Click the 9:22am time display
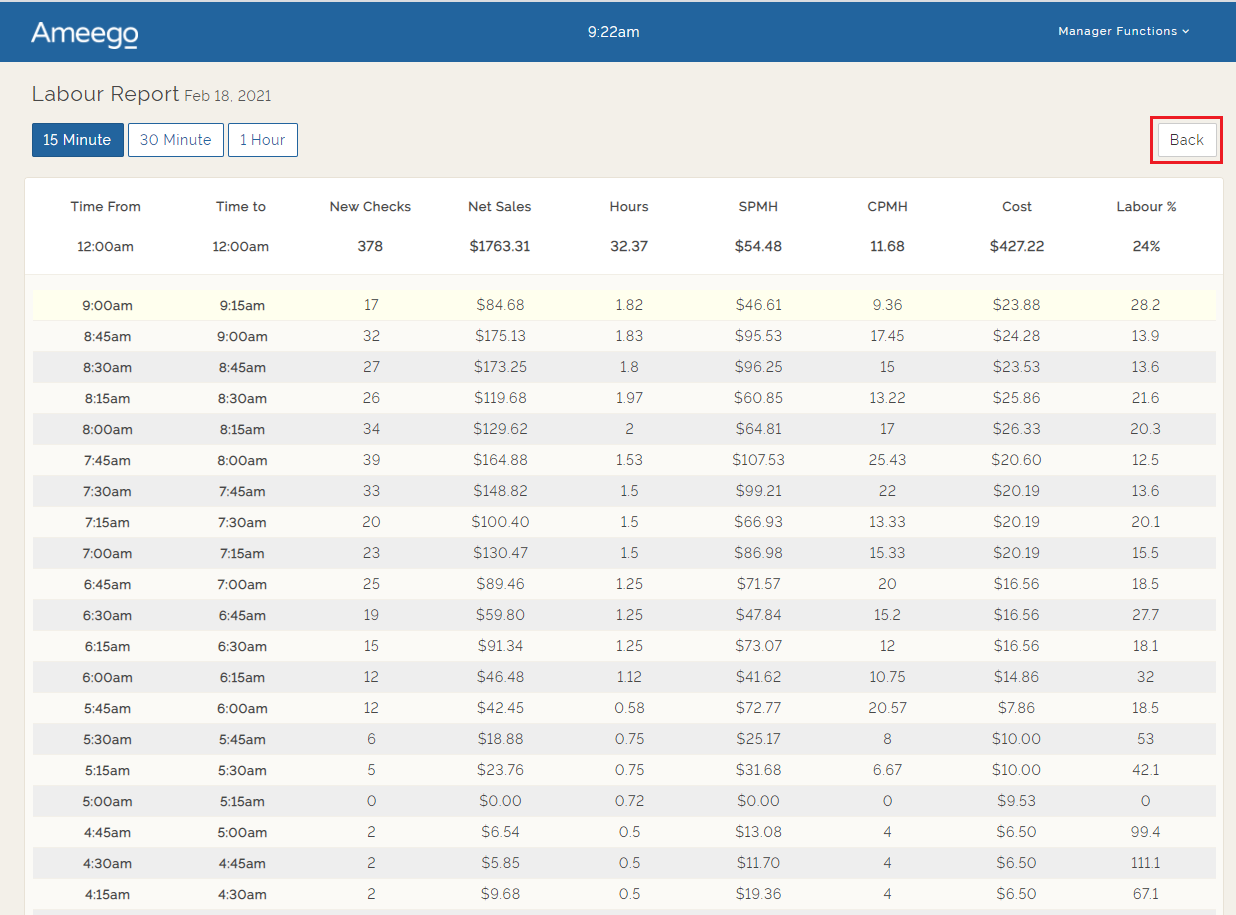The image size is (1236, 915). [613, 31]
